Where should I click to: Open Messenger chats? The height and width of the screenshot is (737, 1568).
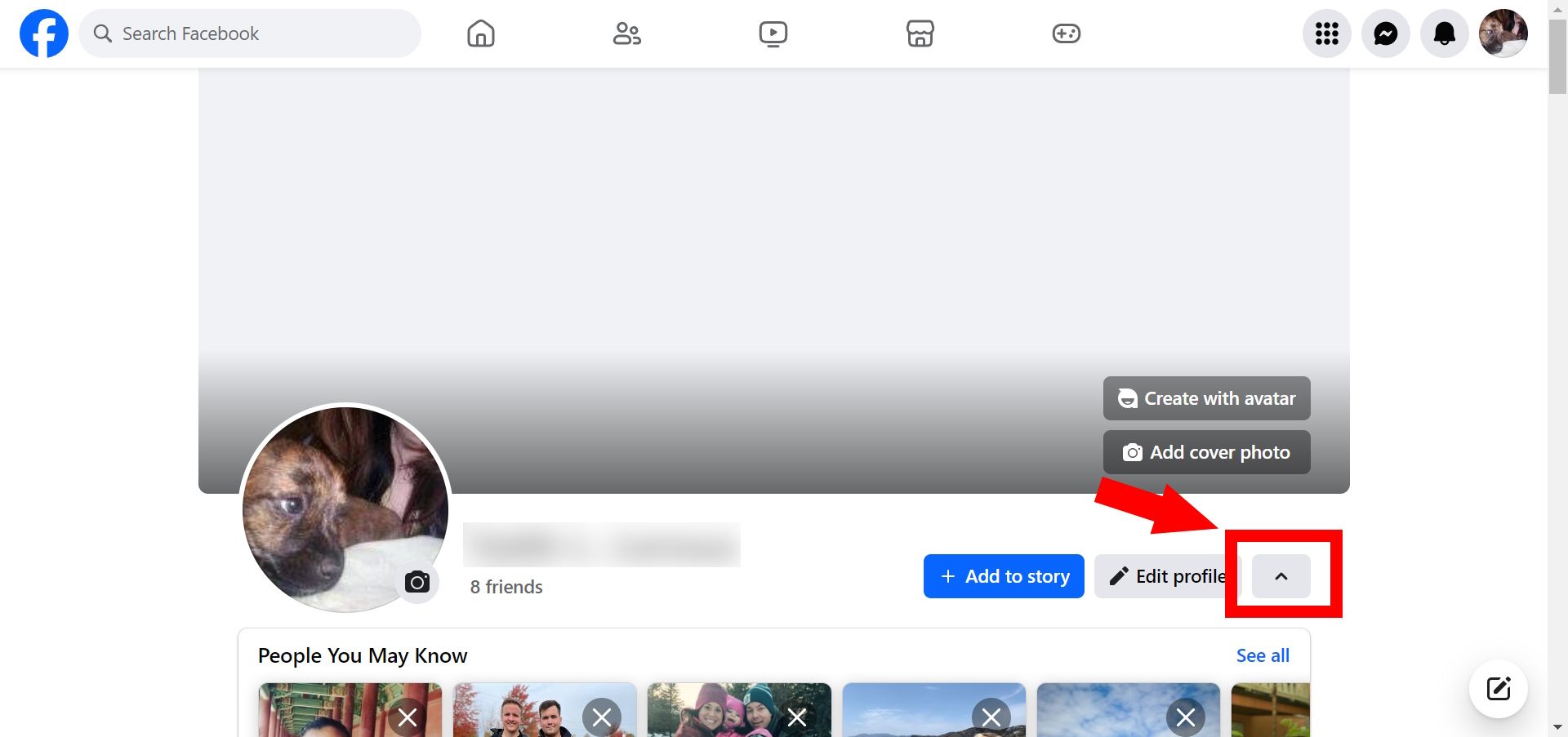pos(1385,33)
